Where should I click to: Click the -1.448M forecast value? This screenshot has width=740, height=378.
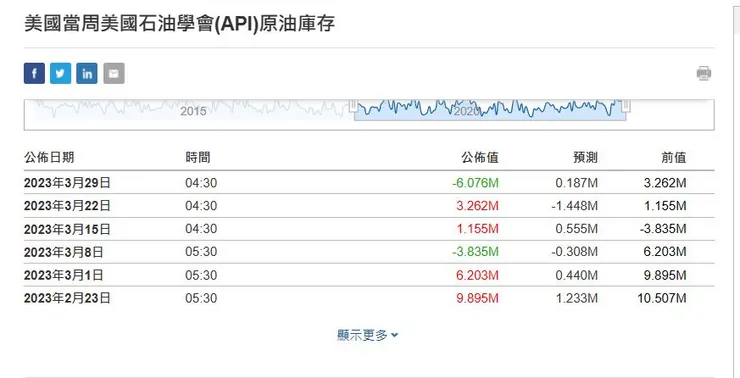pos(574,206)
